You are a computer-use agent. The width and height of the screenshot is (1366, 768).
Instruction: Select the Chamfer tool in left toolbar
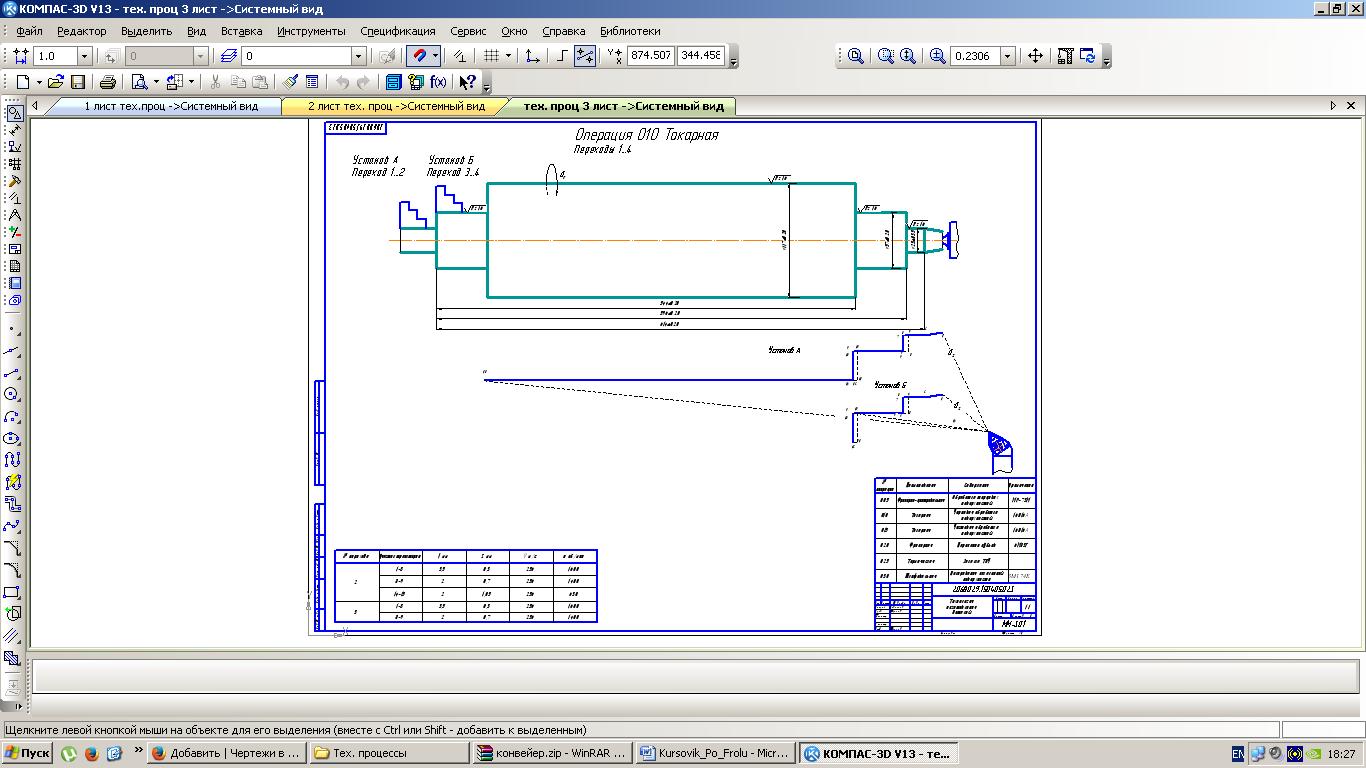pyautogui.click(x=13, y=549)
